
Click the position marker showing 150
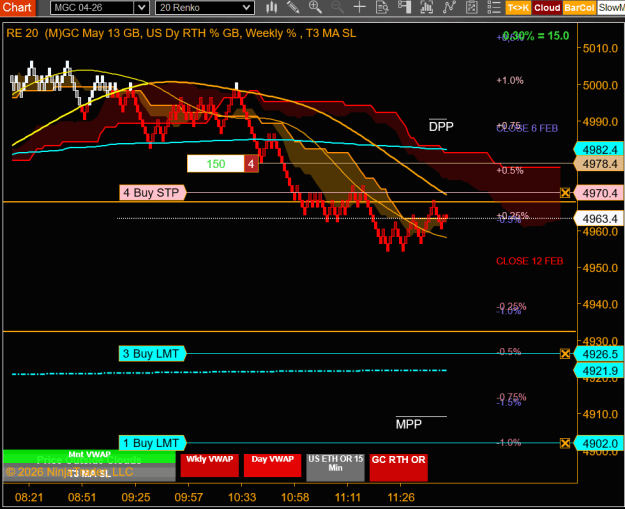coord(216,164)
